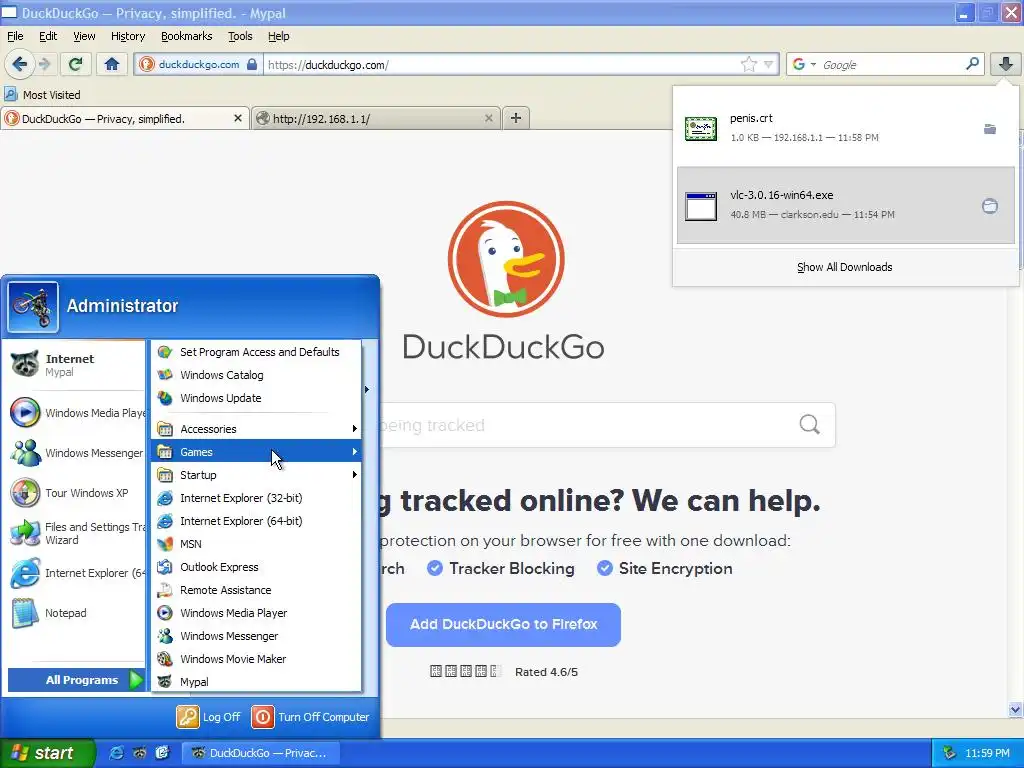
Task: Launch Mypal from the All Programs list
Action: [x=256, y=682]
